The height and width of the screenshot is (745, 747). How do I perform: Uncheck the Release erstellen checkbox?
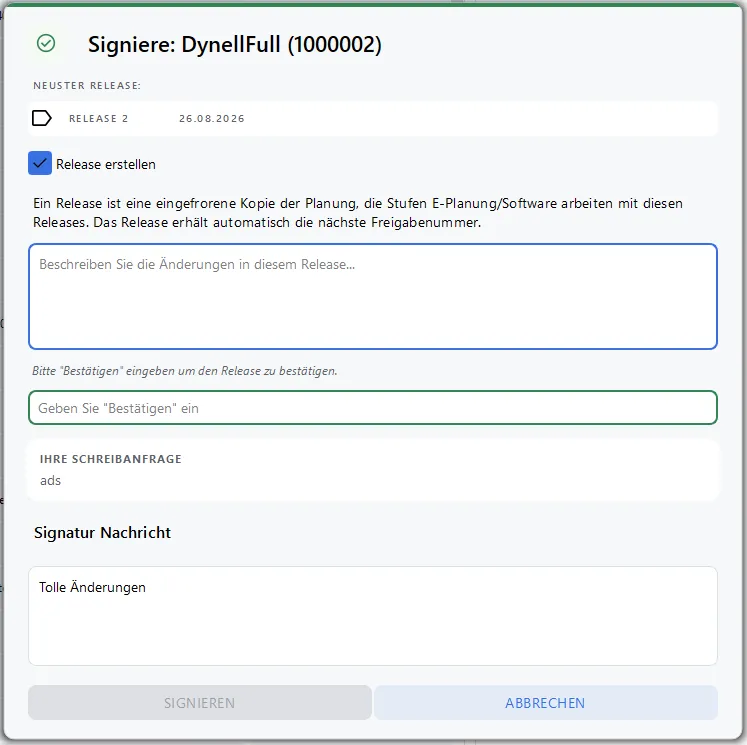40,163
